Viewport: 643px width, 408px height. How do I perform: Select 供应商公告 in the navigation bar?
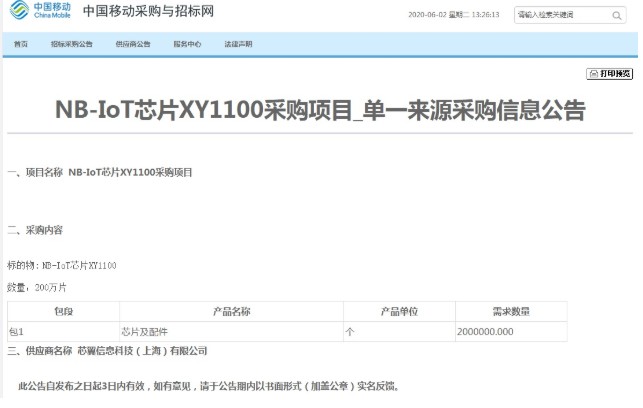point(133,45)
